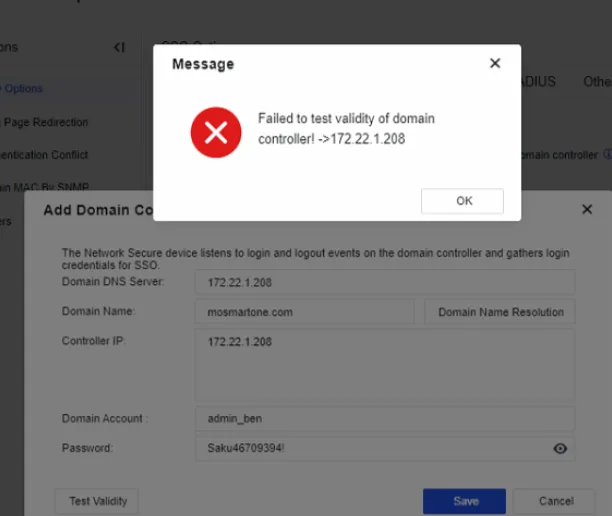Toggle password visibility eye icon
The image size is (612, 516).
[560, 448]
